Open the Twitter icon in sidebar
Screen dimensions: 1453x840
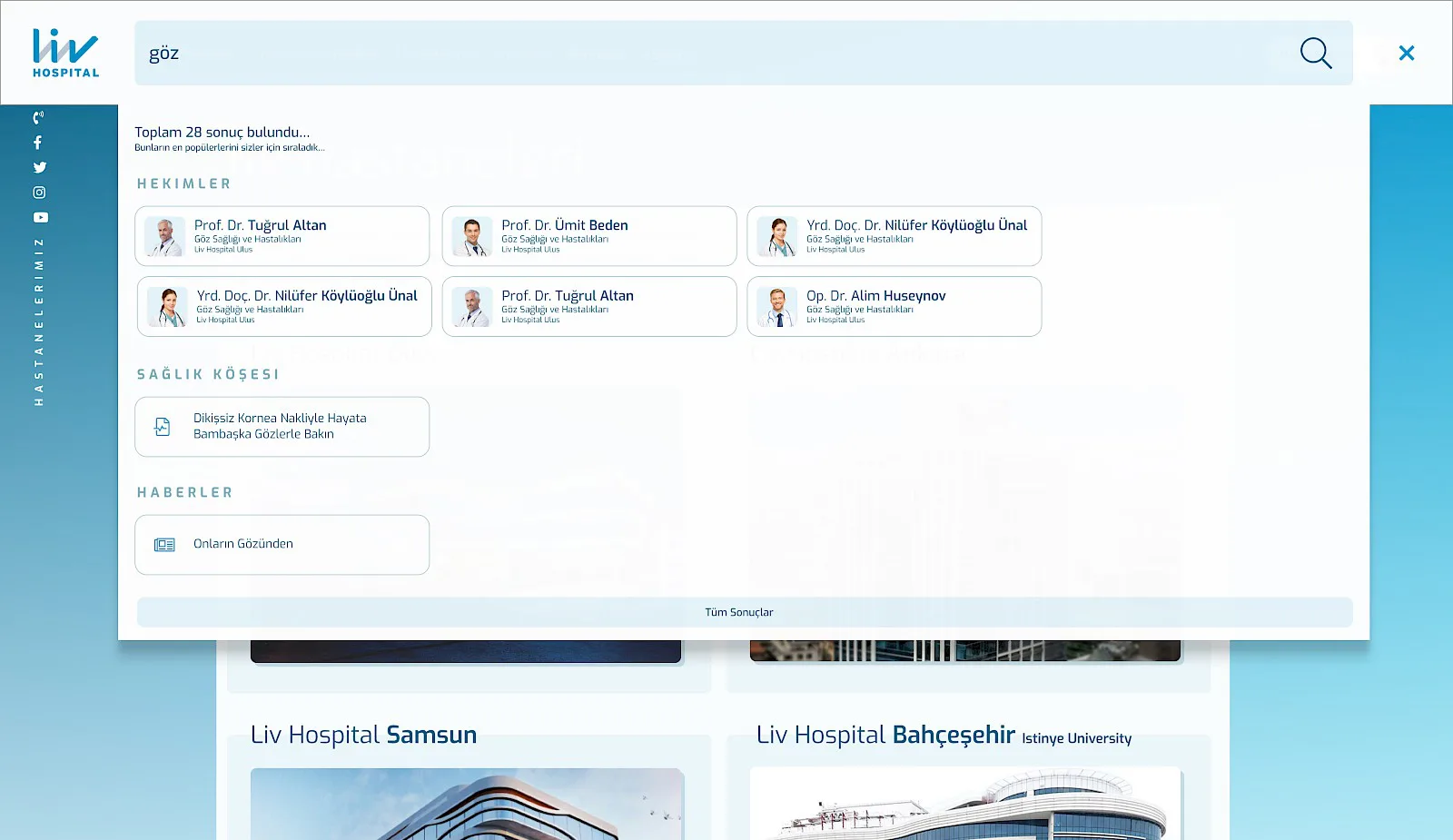(39, 167)
